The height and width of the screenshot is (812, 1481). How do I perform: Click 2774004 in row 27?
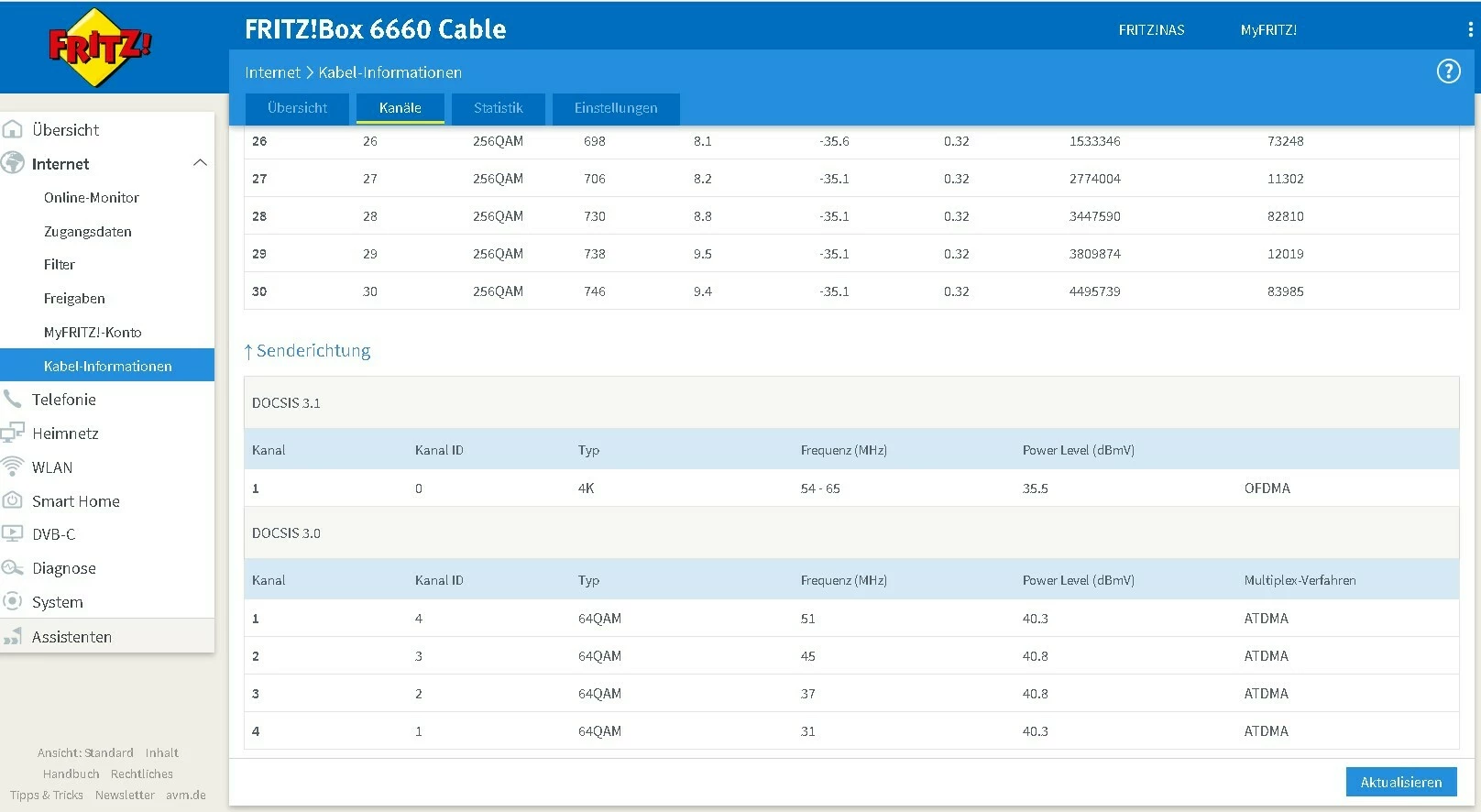point(1095,179)
